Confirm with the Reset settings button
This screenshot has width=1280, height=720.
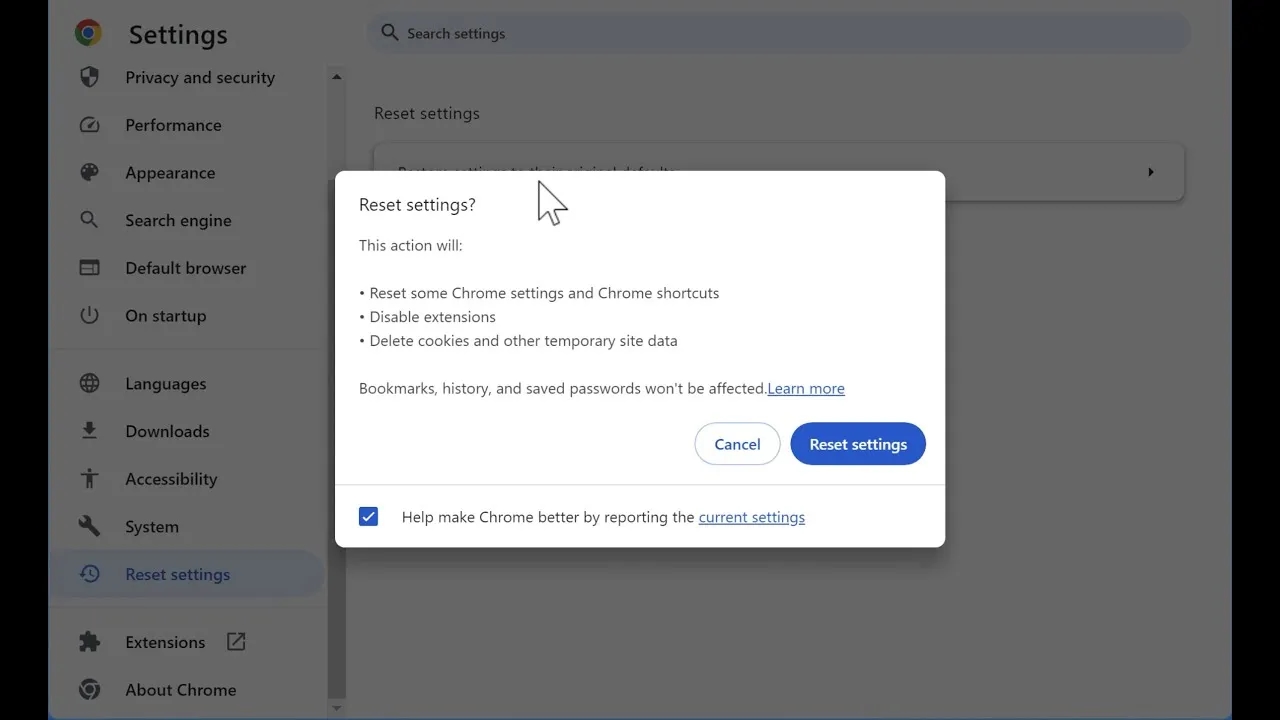click(x=857, y=444)
